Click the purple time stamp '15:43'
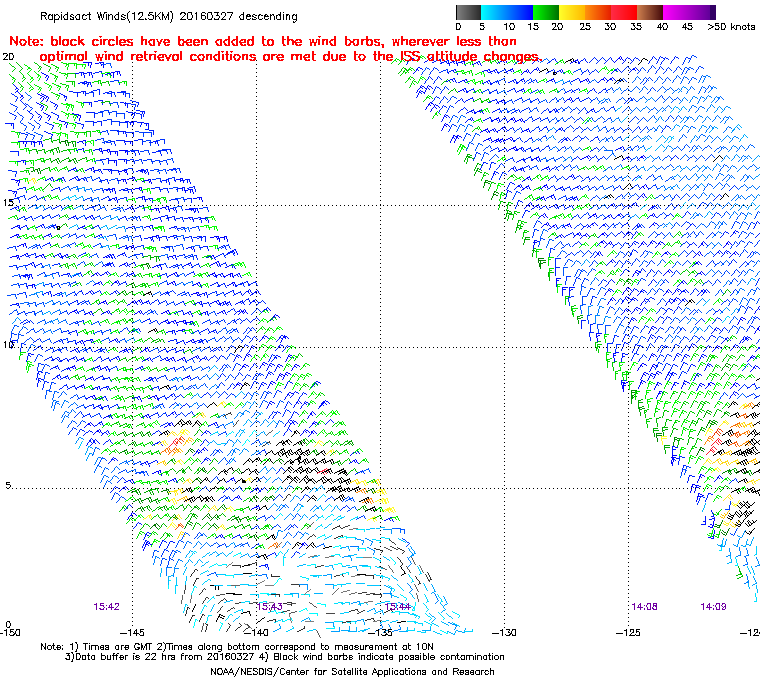 [x=269, y=607]
